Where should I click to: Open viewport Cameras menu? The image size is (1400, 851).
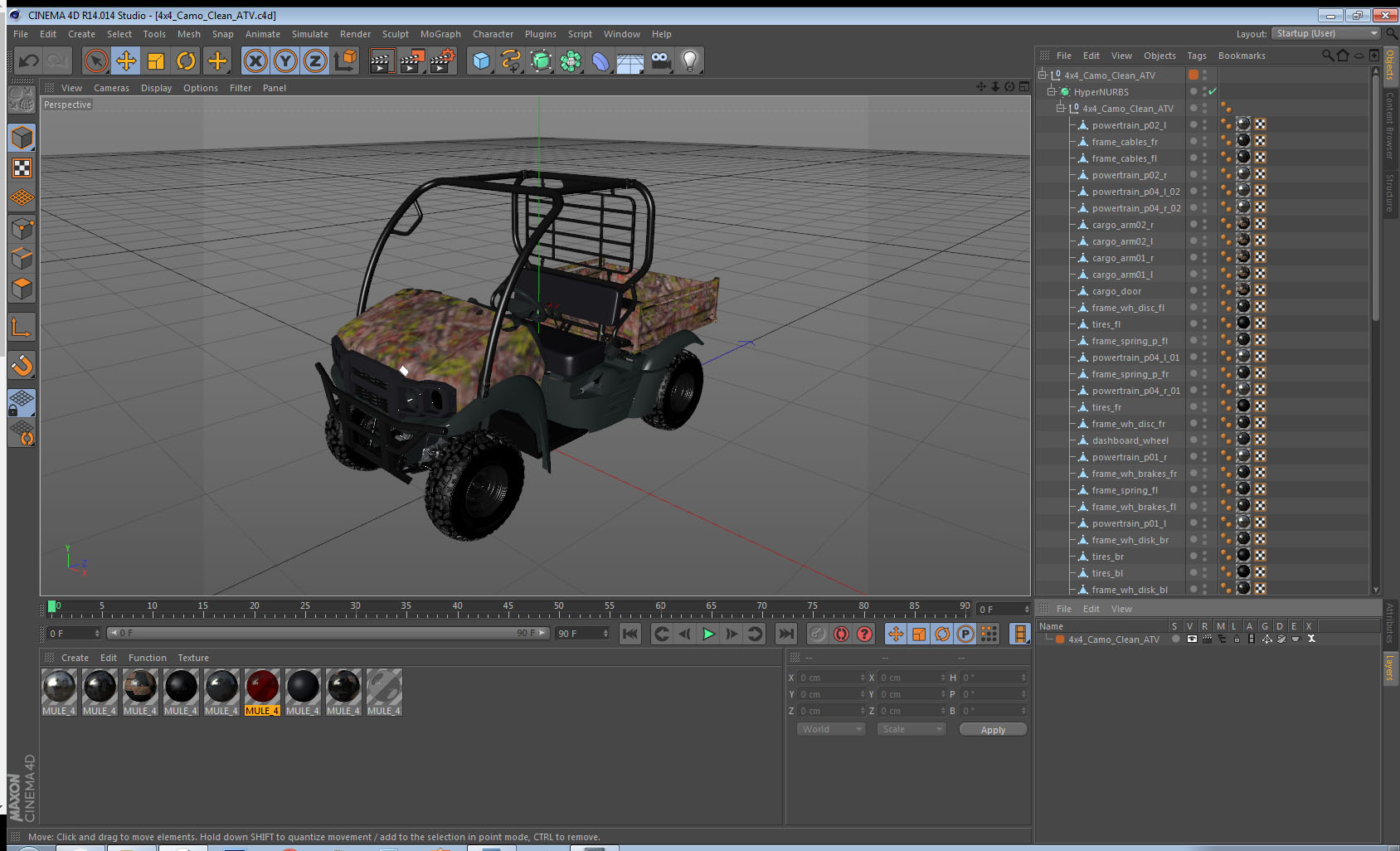(x=111, y=88)
